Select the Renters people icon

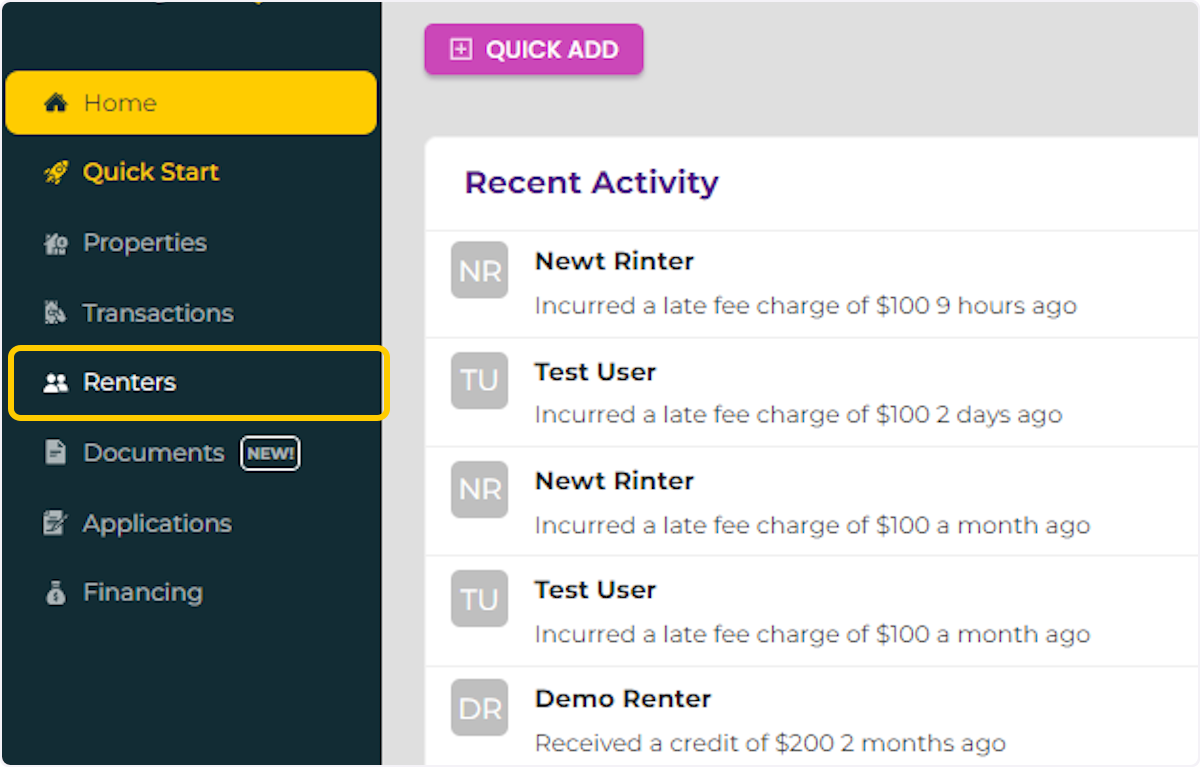[55, 382]
